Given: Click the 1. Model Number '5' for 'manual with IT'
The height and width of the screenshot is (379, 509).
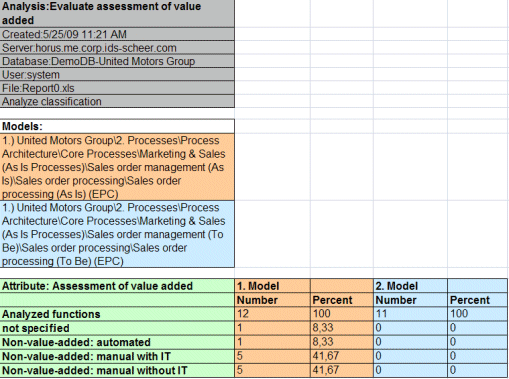Looking at the screenshot, I should pos(272,356).
